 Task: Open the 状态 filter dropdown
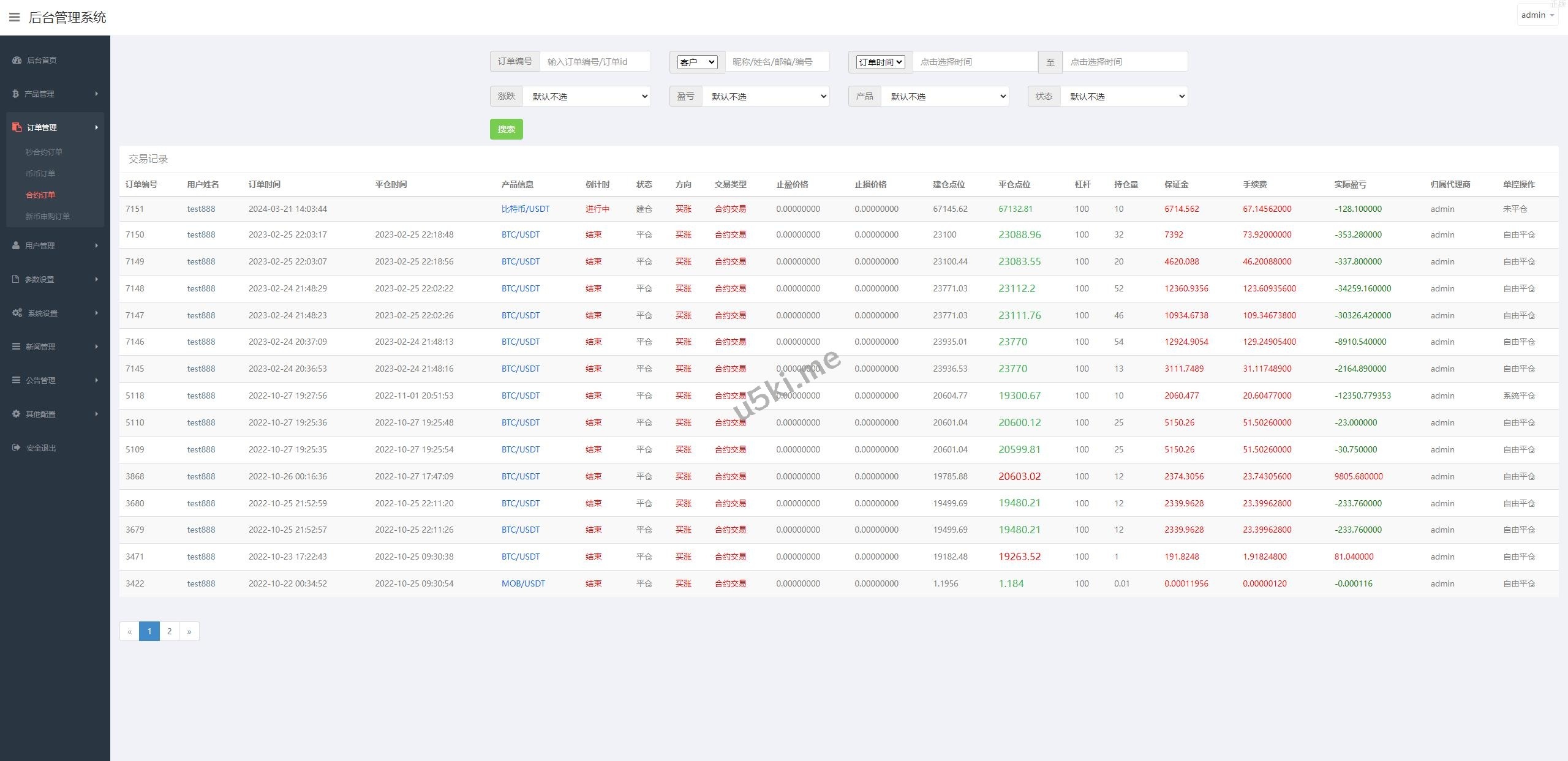(1124, 96)
